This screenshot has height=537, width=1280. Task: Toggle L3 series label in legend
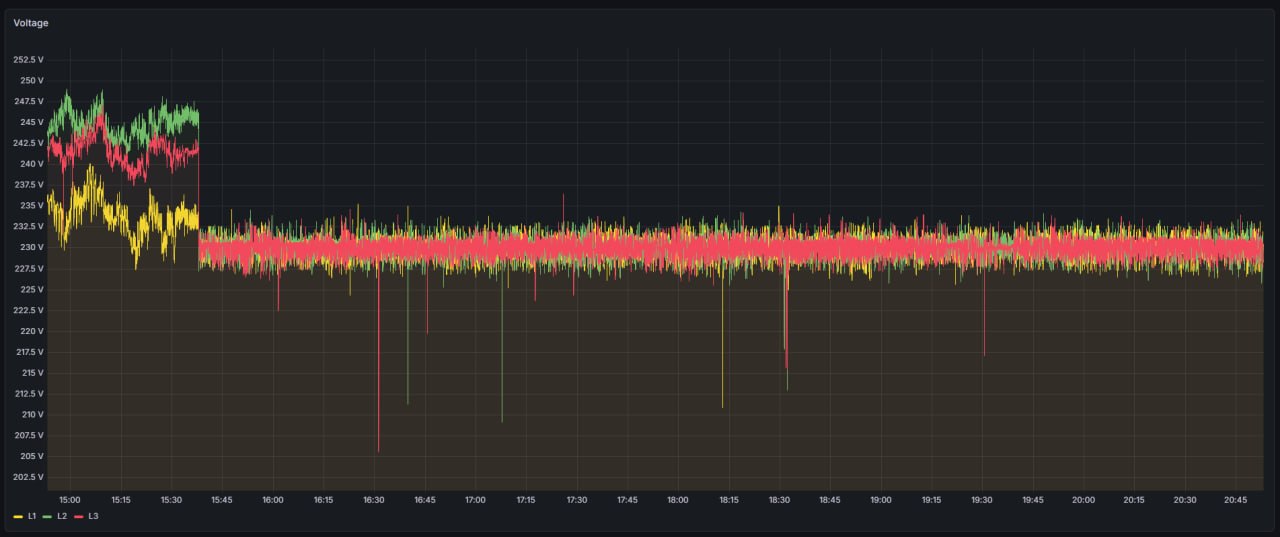pyautogui.click(x=93, y=516)
